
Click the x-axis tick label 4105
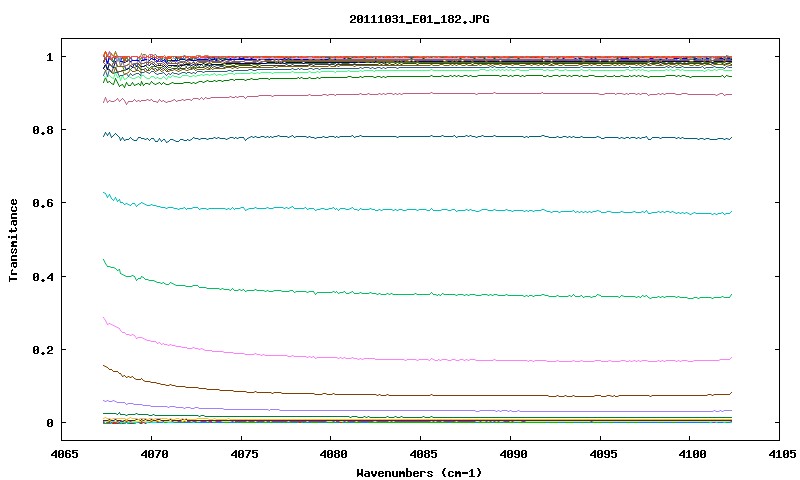[x=781, y=453]
